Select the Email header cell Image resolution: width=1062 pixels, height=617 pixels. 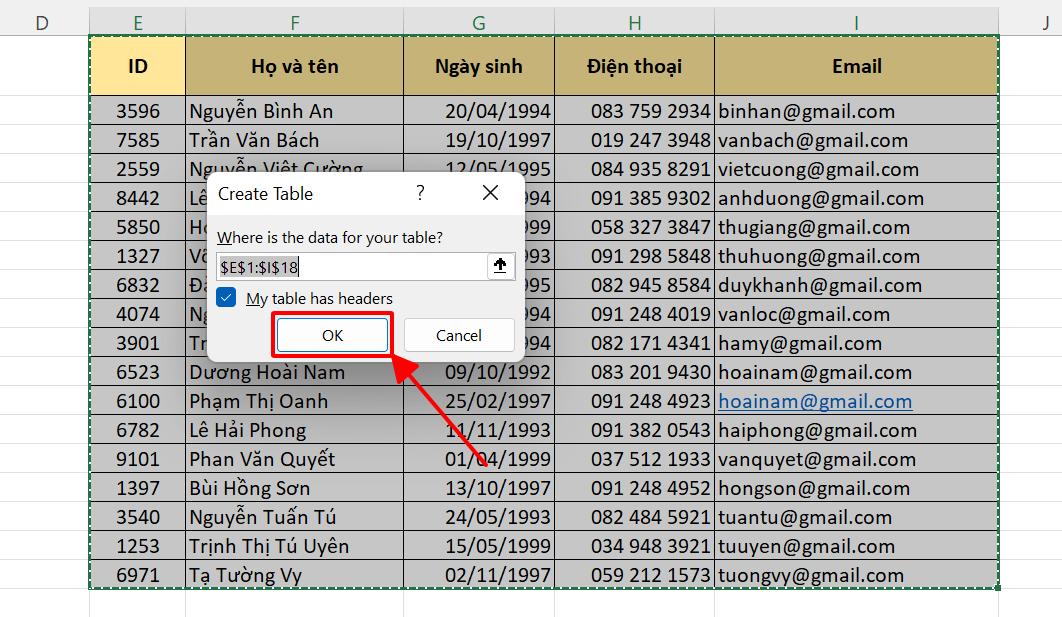pyautogui.click(x=857, y=65)
